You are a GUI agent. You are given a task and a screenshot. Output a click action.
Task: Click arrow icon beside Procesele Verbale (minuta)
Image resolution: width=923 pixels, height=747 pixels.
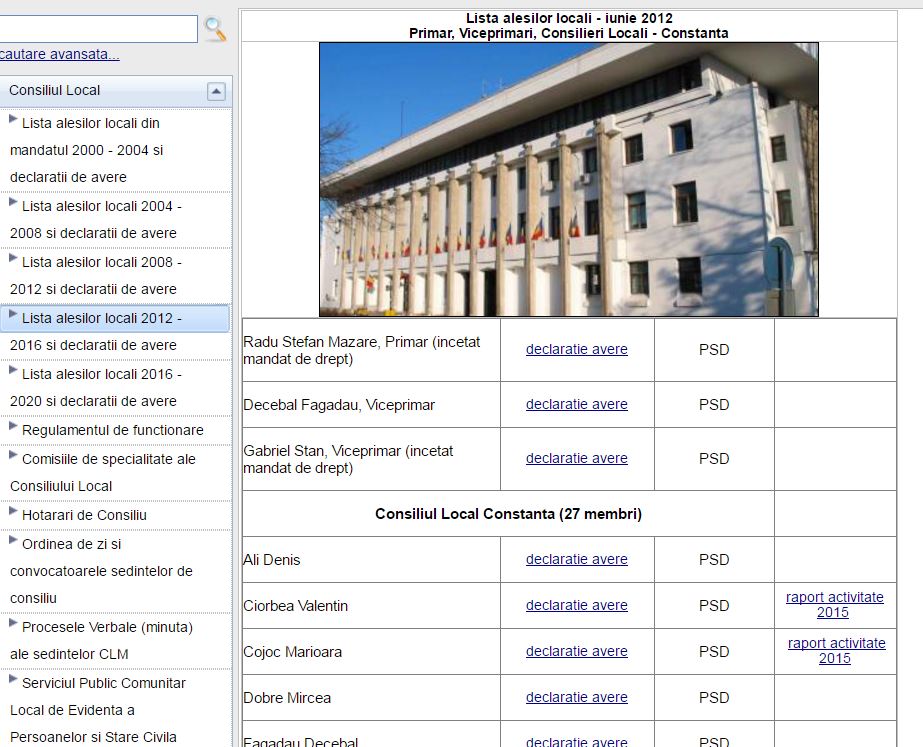click(13, 624)
